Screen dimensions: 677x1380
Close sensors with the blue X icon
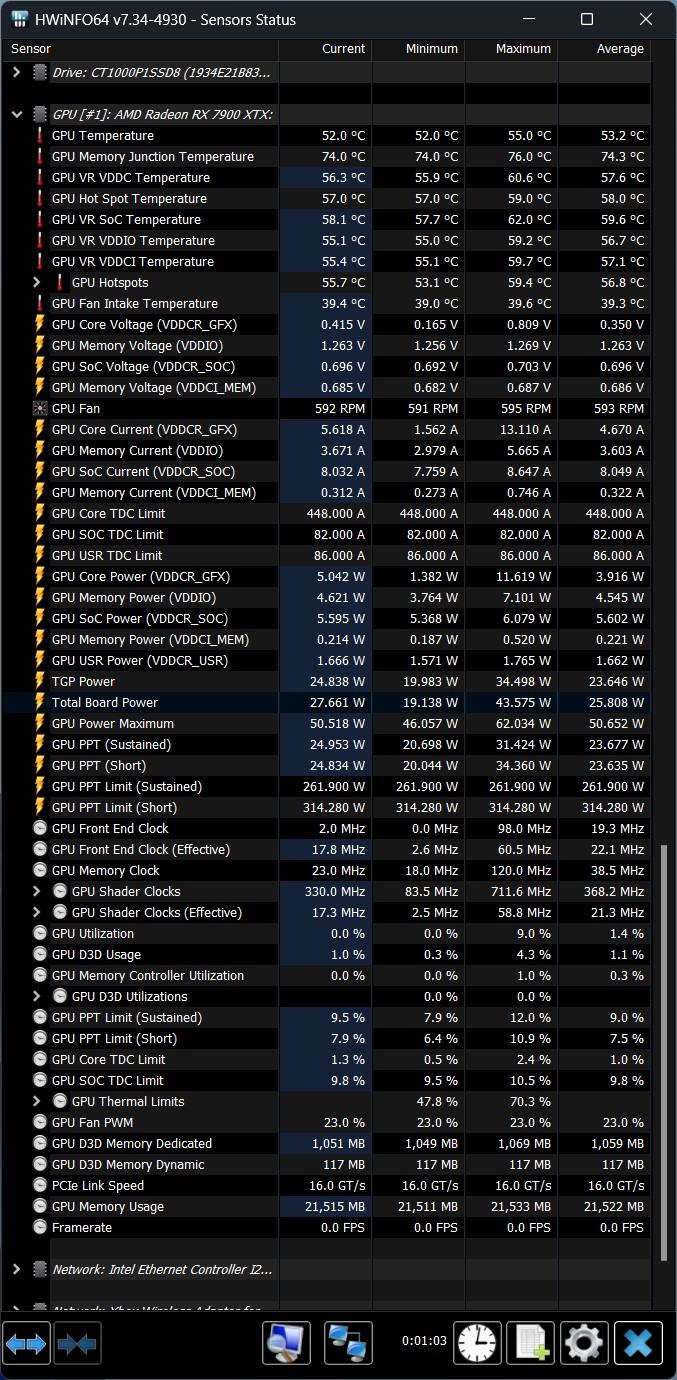[x=638, y=1343]
